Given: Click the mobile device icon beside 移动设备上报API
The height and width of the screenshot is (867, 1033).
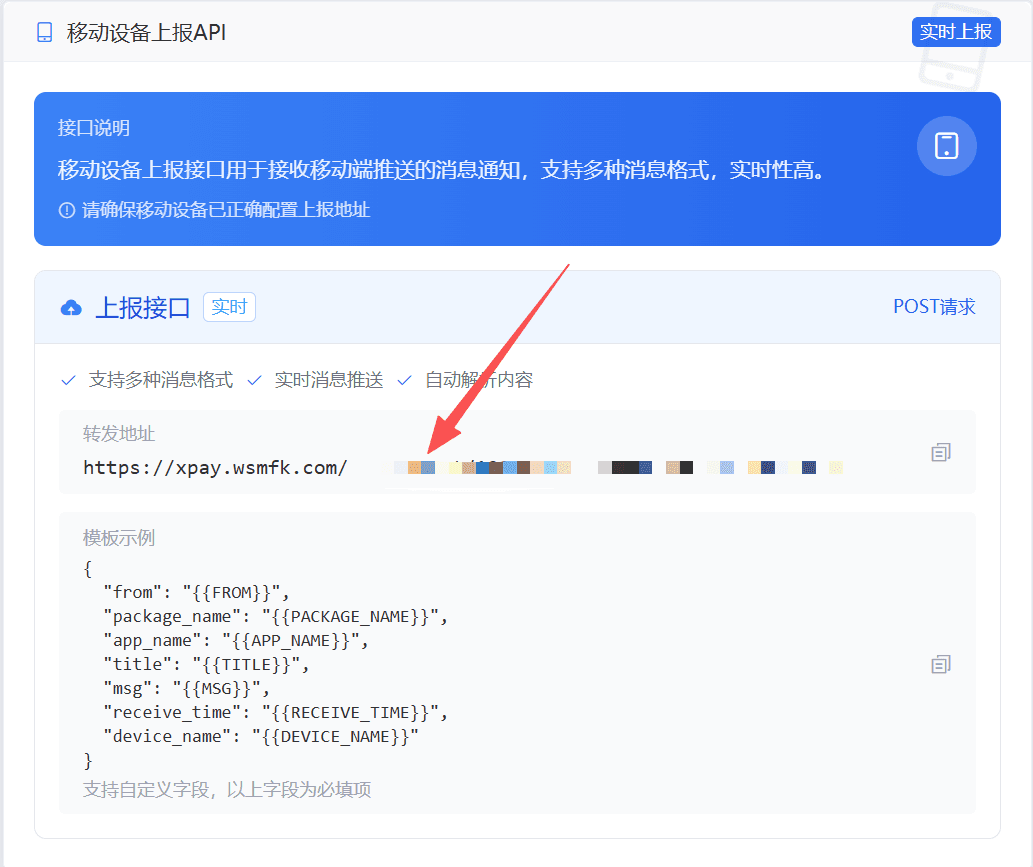Looking at the screenshot, I should (44, 32).
